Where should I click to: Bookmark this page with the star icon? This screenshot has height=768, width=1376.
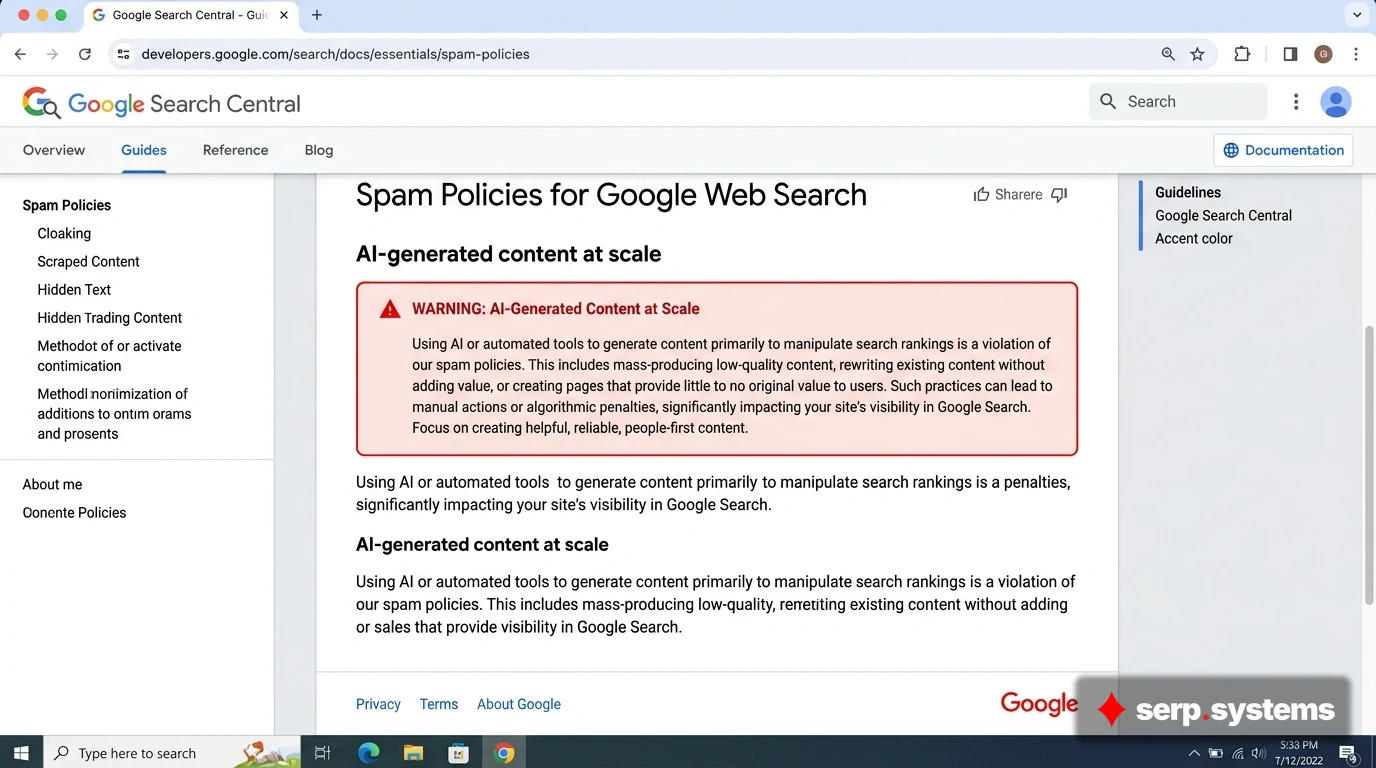click(1197, 54)
